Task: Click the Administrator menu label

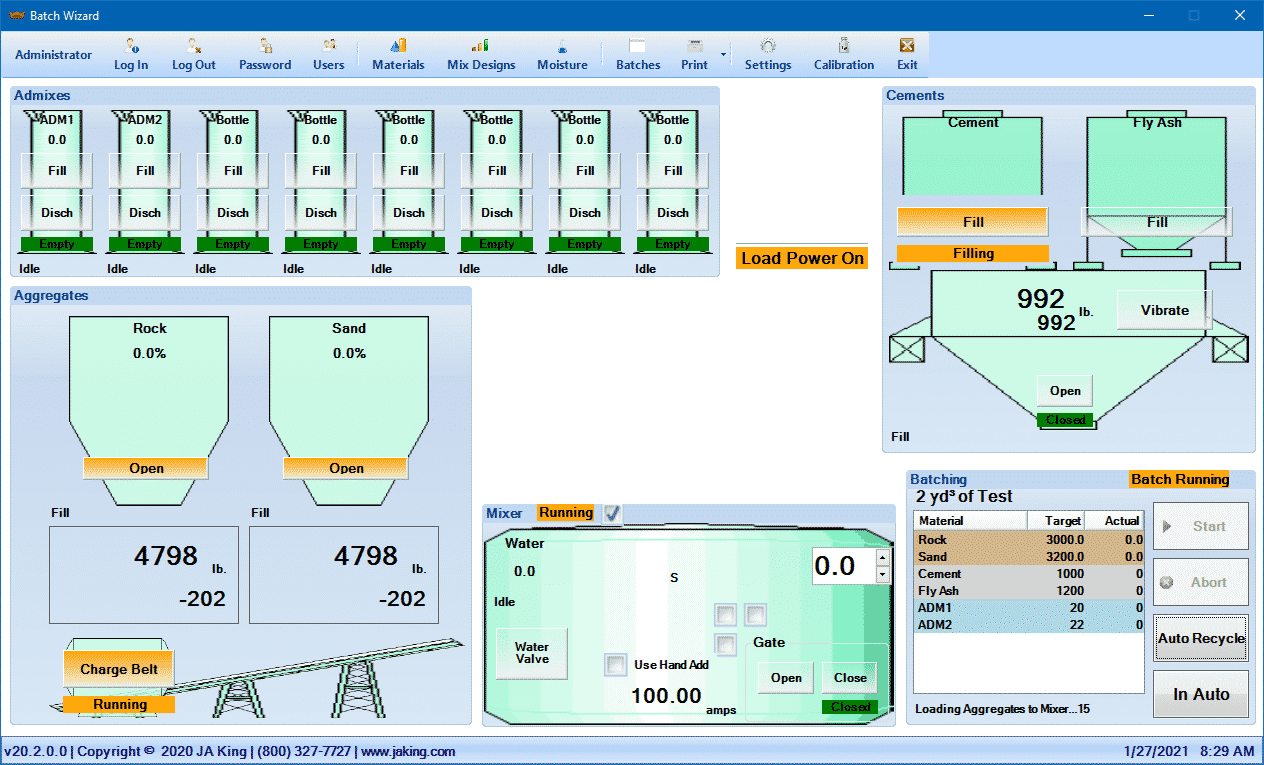Action: tap(53, 54)
